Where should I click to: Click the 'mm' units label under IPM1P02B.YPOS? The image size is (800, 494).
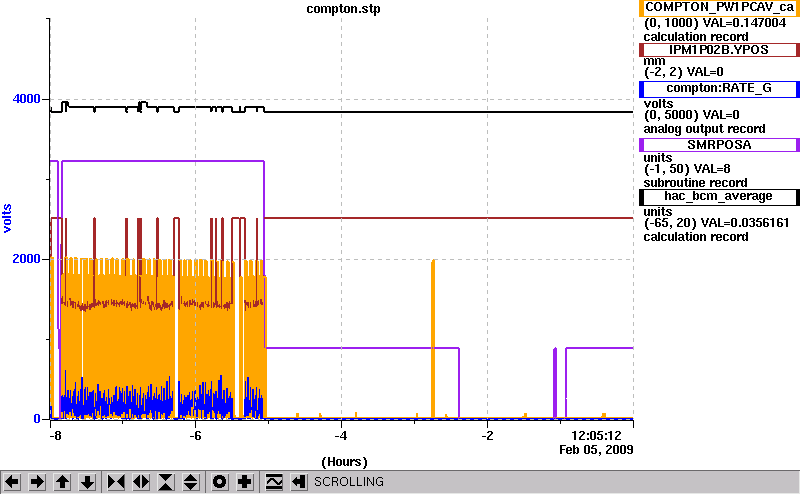[x=655, y=61]
